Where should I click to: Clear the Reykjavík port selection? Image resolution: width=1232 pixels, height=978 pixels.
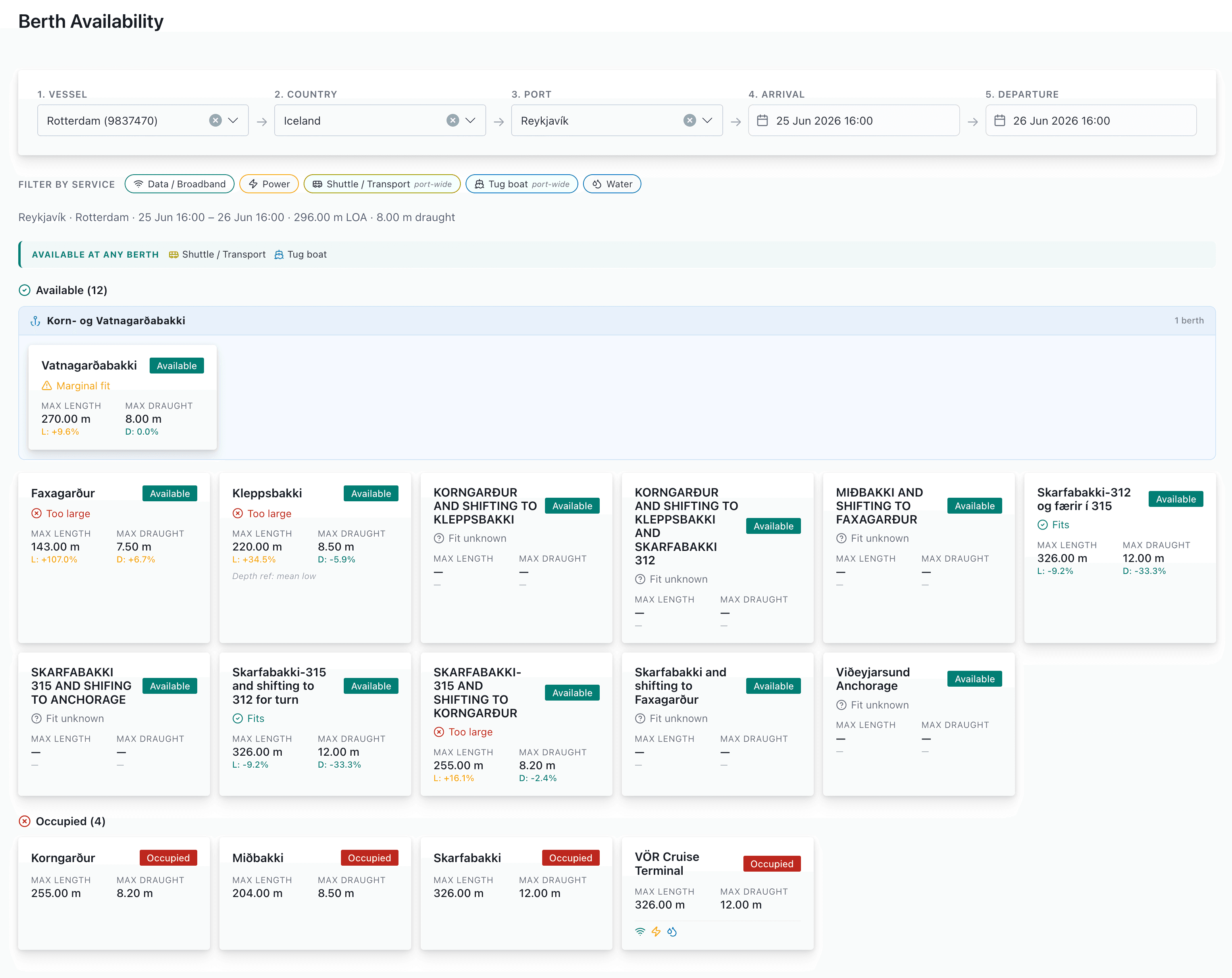click(x=690, y=121)
